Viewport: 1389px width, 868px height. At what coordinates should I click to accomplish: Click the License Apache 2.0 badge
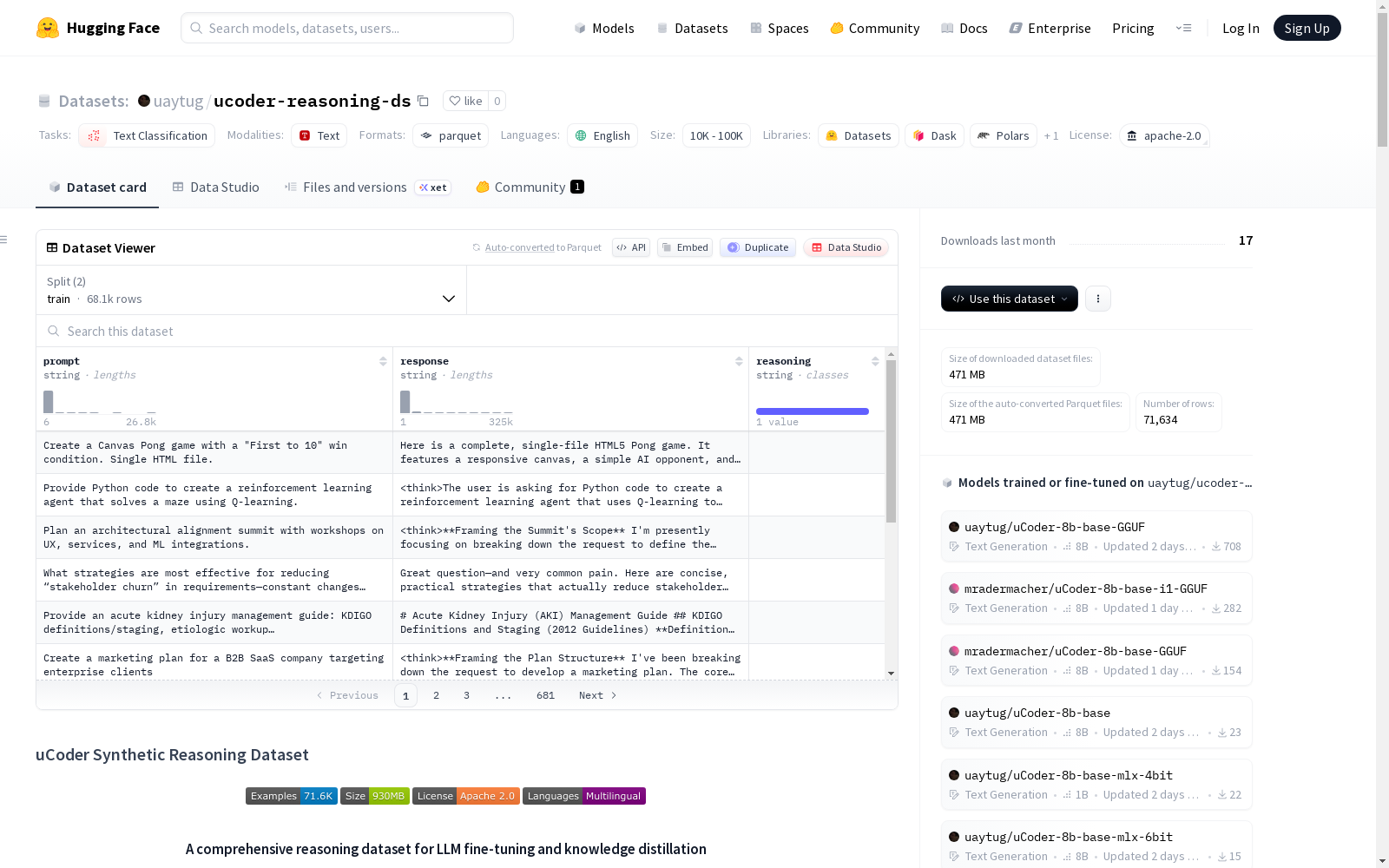coord(466,796)
